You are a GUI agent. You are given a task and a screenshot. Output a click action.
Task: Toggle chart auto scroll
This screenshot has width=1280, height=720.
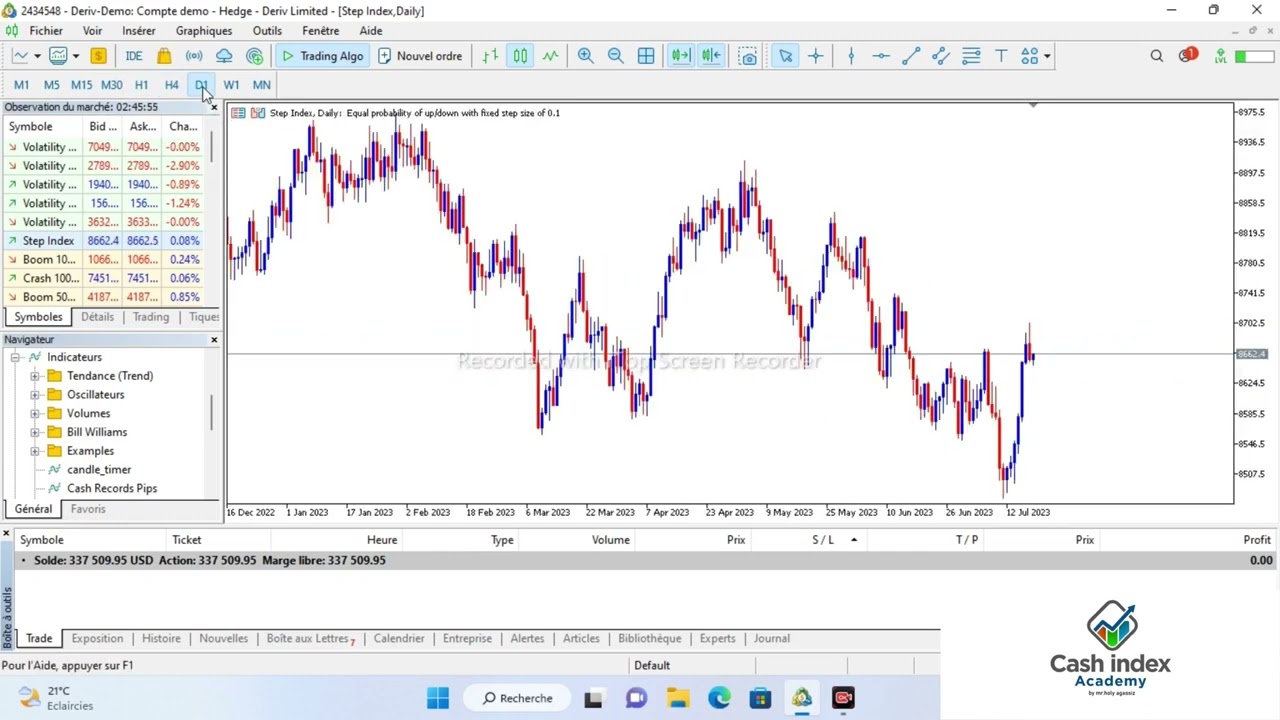pos(680,56)
